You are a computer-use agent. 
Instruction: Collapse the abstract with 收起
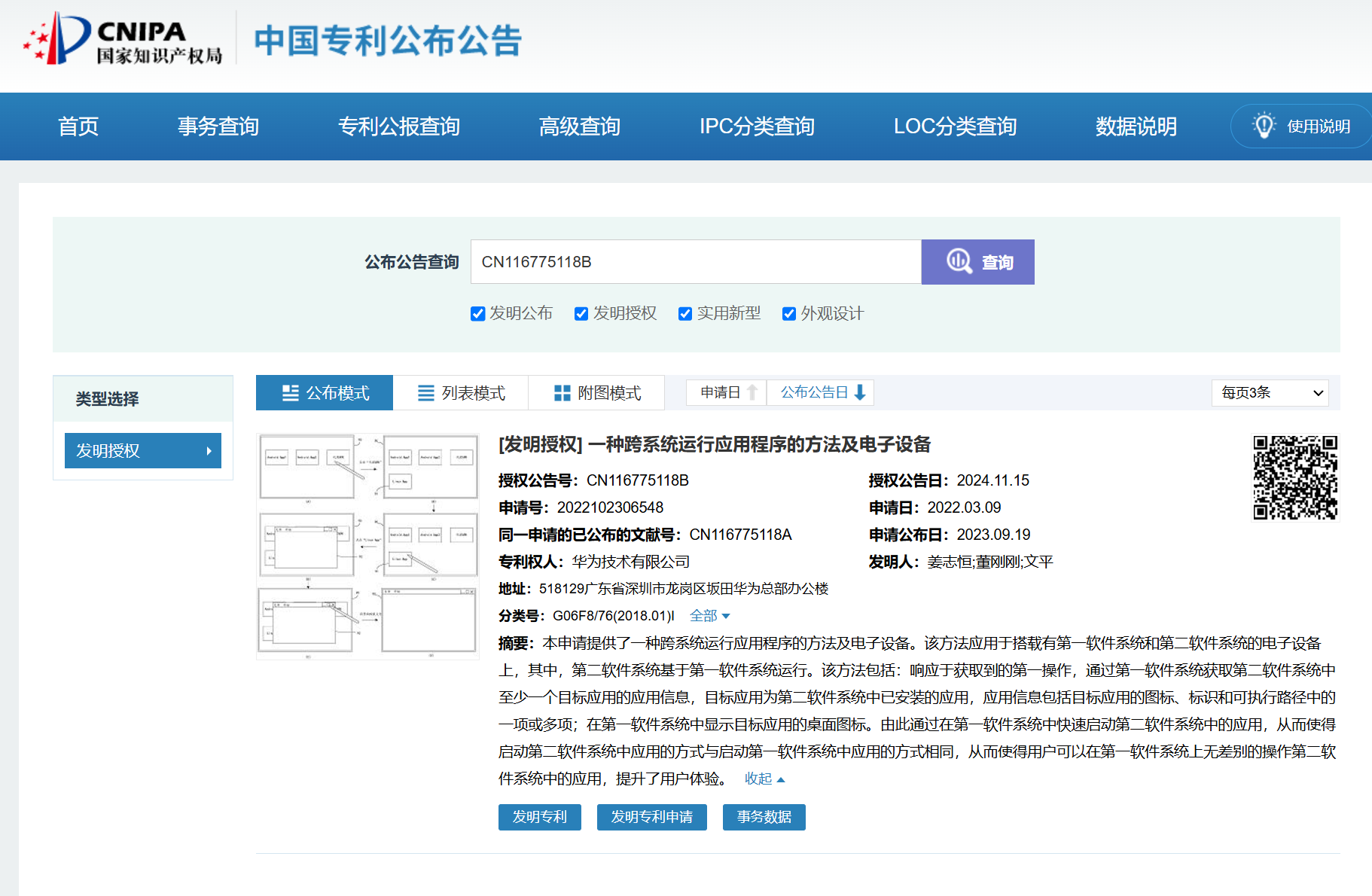click(x=764, y=779)
